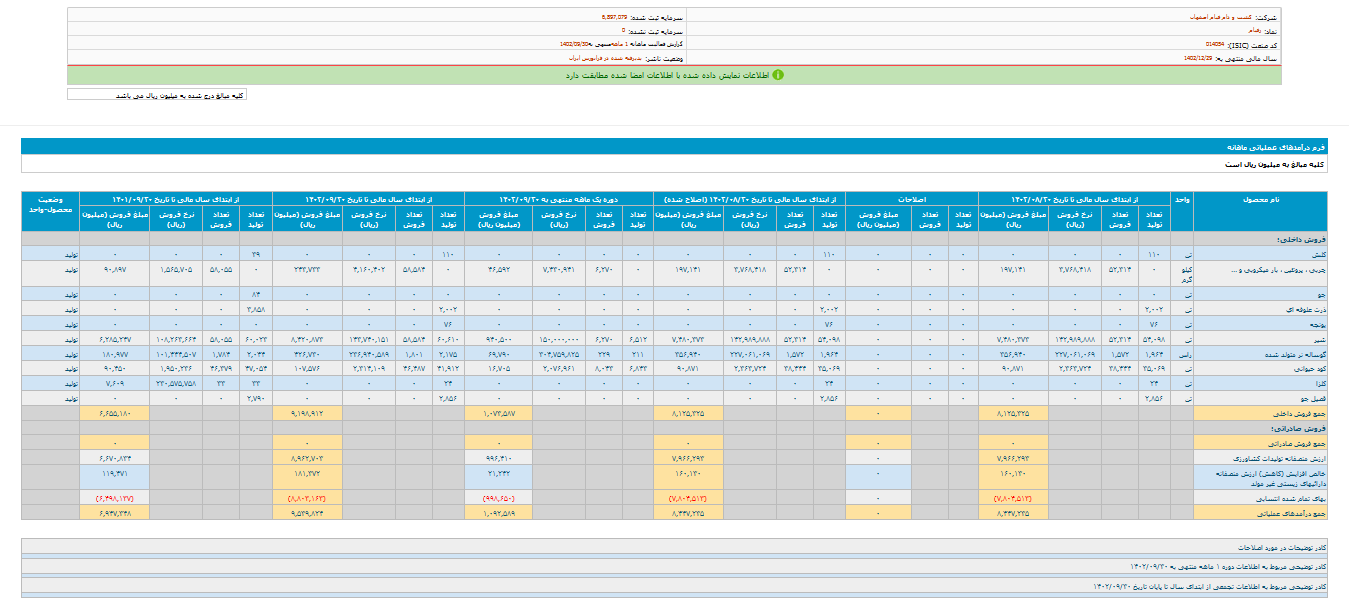
Task: Select the monthly operating revenues form title bar
Action: tap(674, 146)
